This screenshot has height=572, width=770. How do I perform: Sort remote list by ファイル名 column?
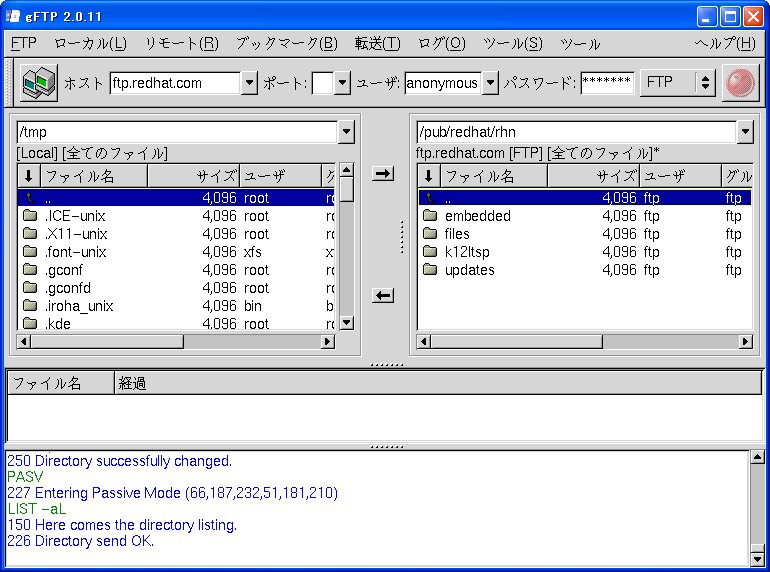click(494, 176)
